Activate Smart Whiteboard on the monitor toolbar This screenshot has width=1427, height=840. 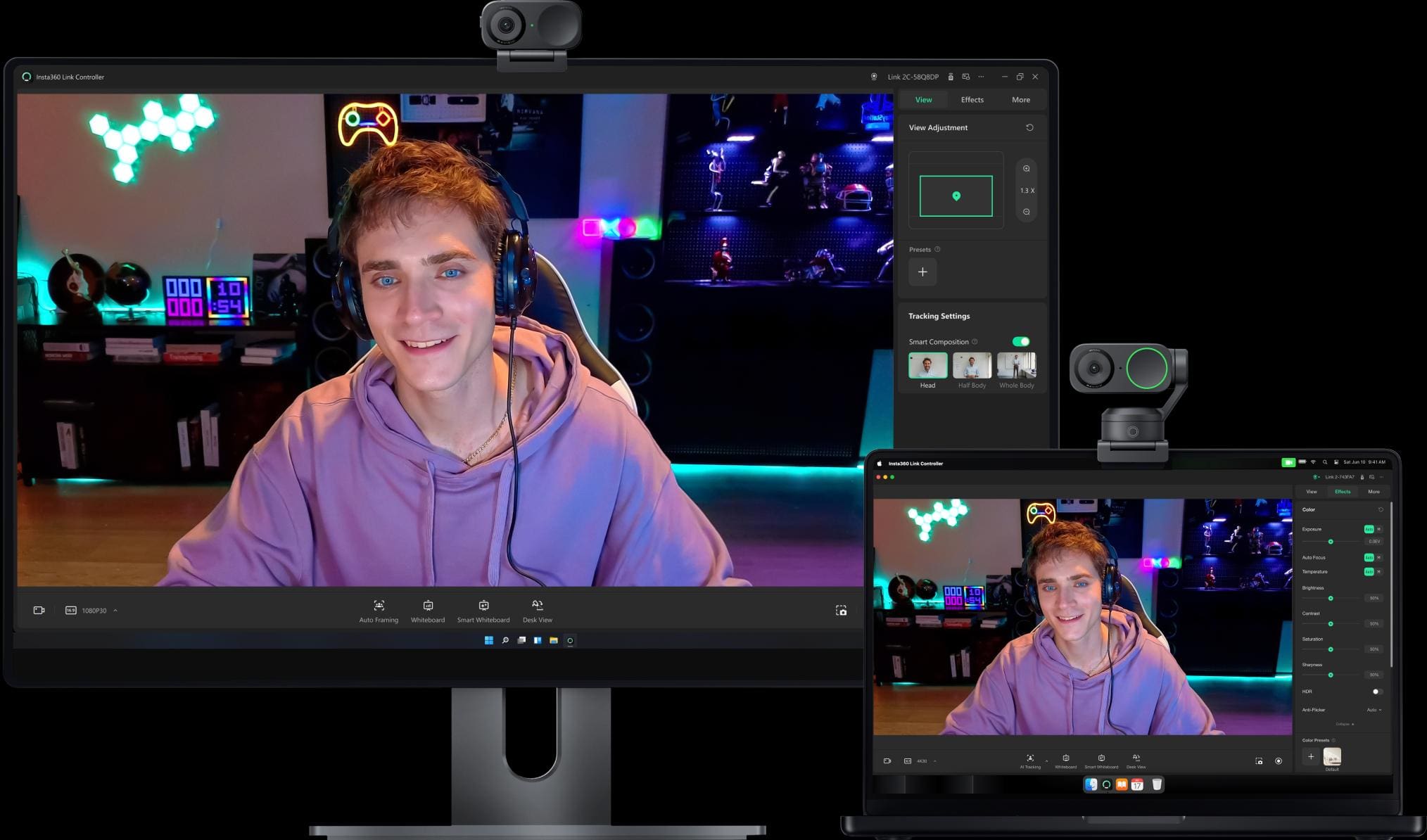(483, 606)
